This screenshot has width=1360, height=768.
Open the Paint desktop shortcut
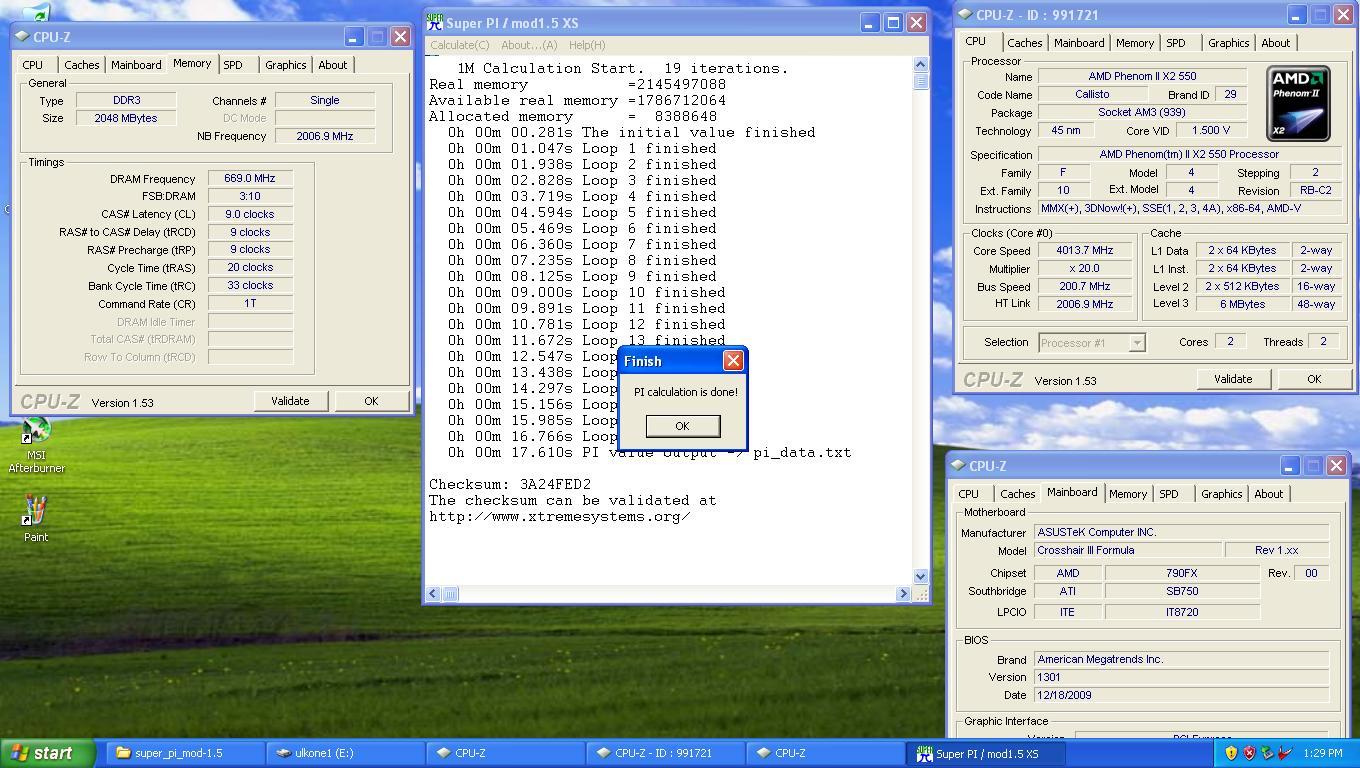36,518
